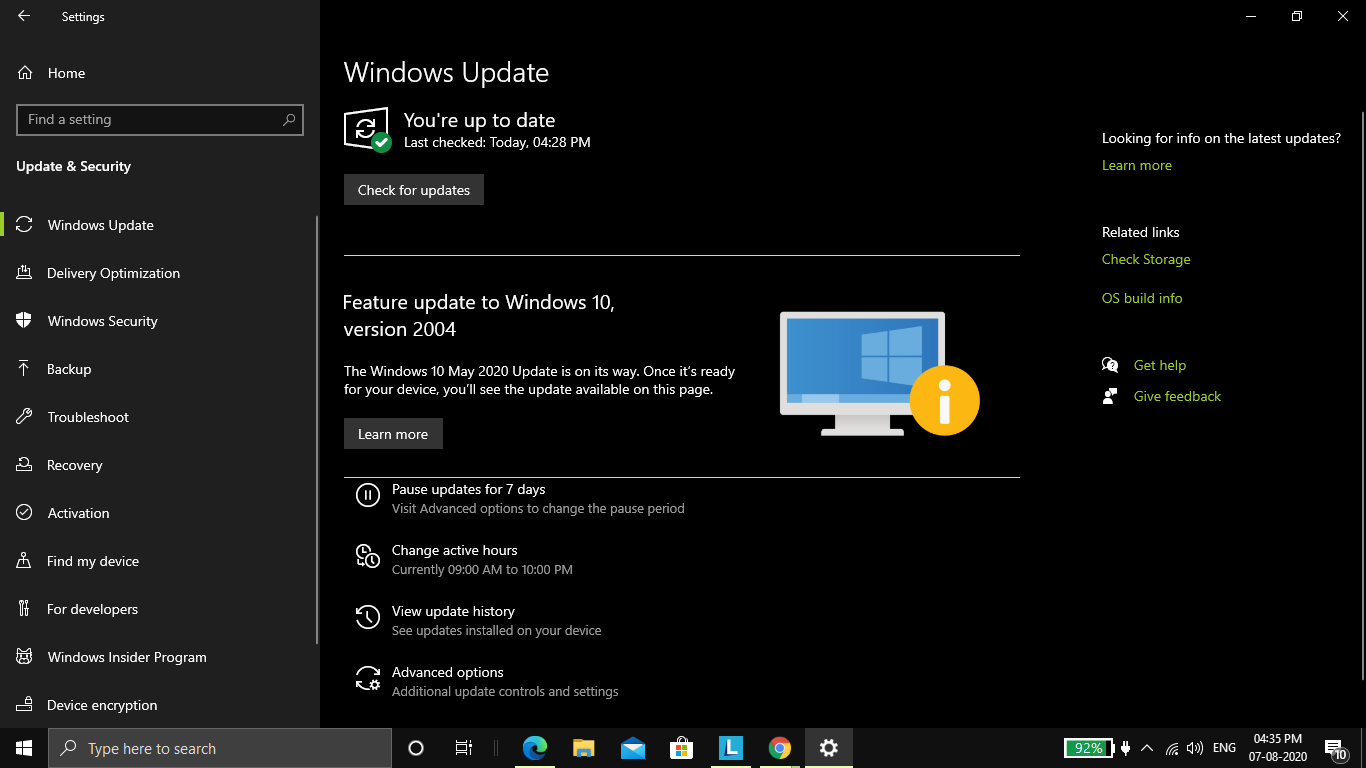1366x768 pixels.
Task: Click the For developers tools icon
Action: click(25, 609)
